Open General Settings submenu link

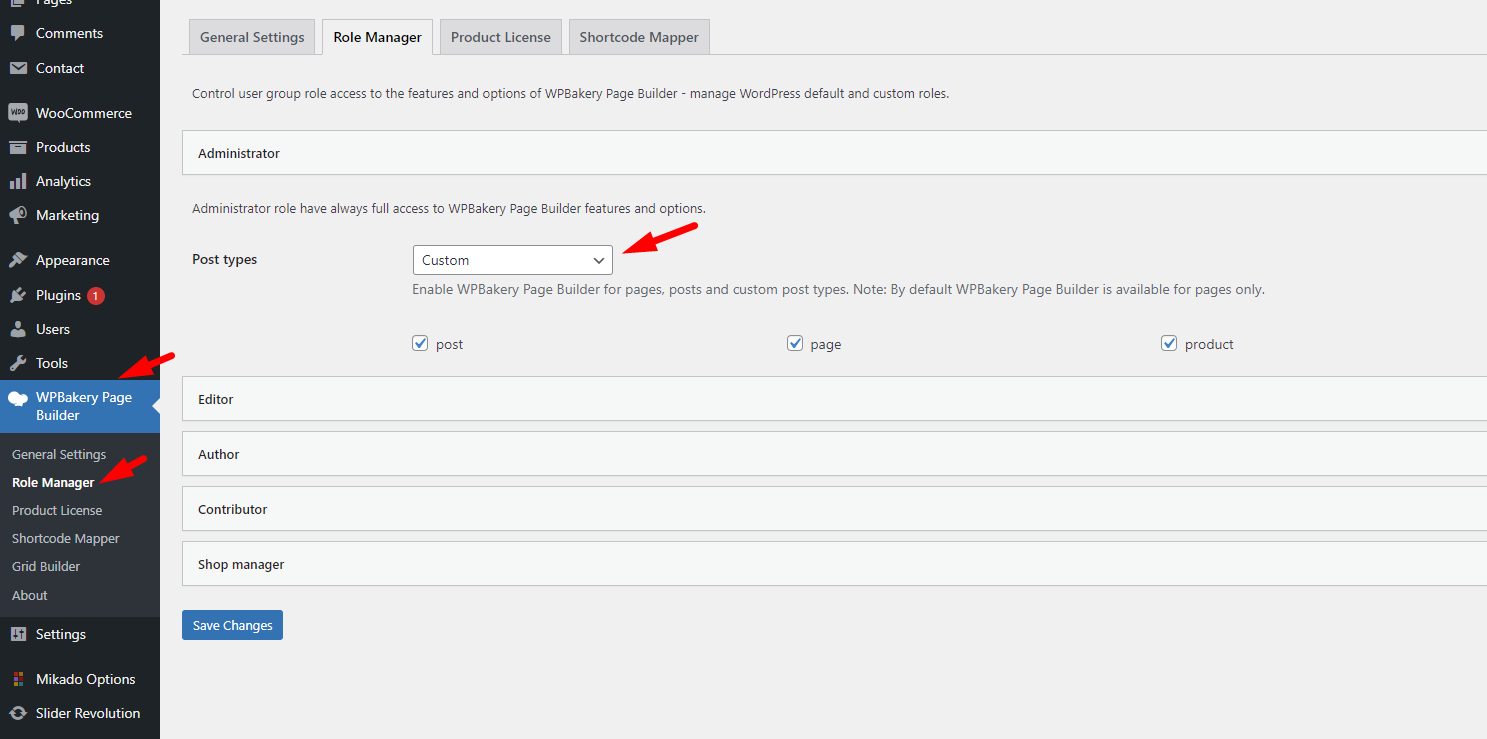tap(59, 454)
